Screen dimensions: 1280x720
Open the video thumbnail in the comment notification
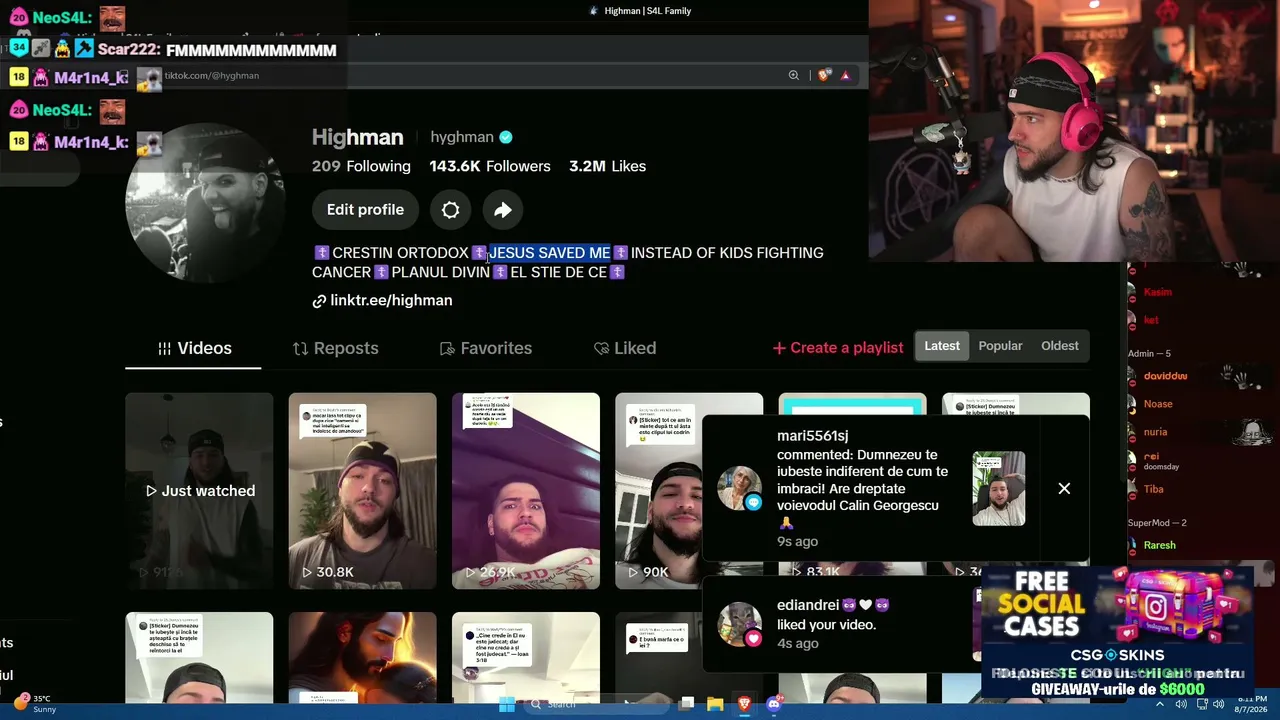click(998, 488)
